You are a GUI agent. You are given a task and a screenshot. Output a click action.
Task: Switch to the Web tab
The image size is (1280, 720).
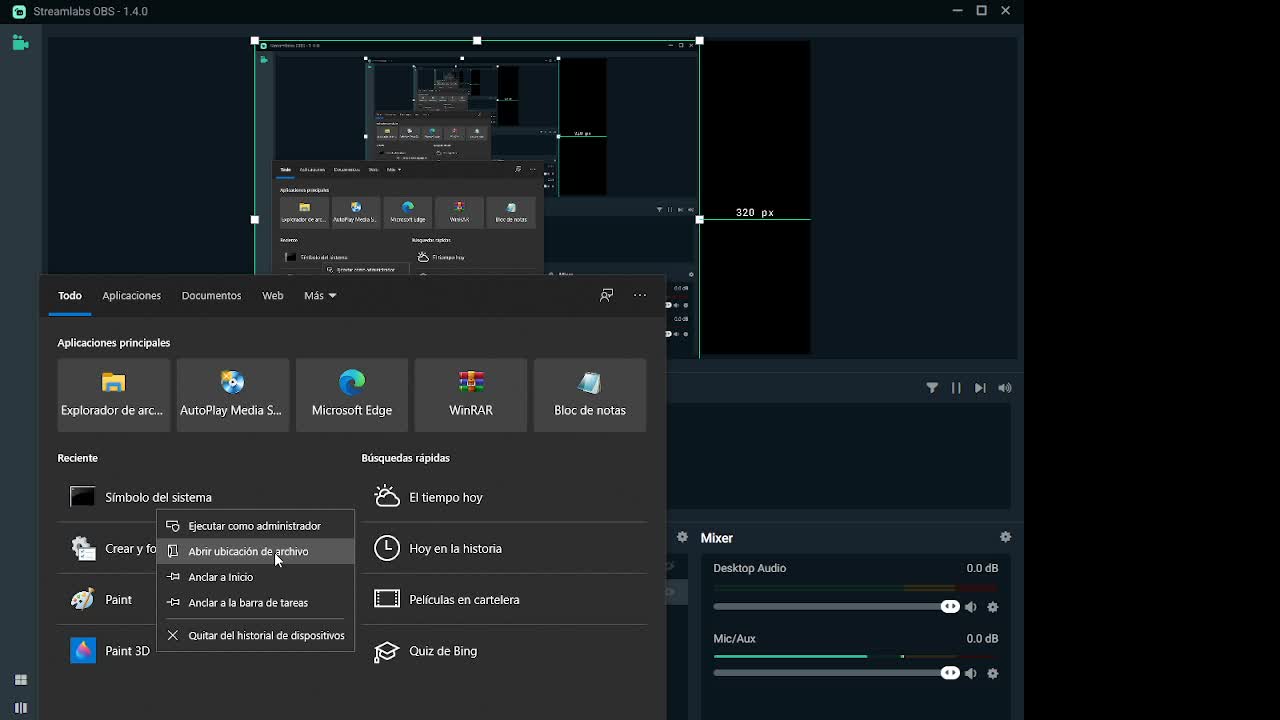tap(273, 296)
